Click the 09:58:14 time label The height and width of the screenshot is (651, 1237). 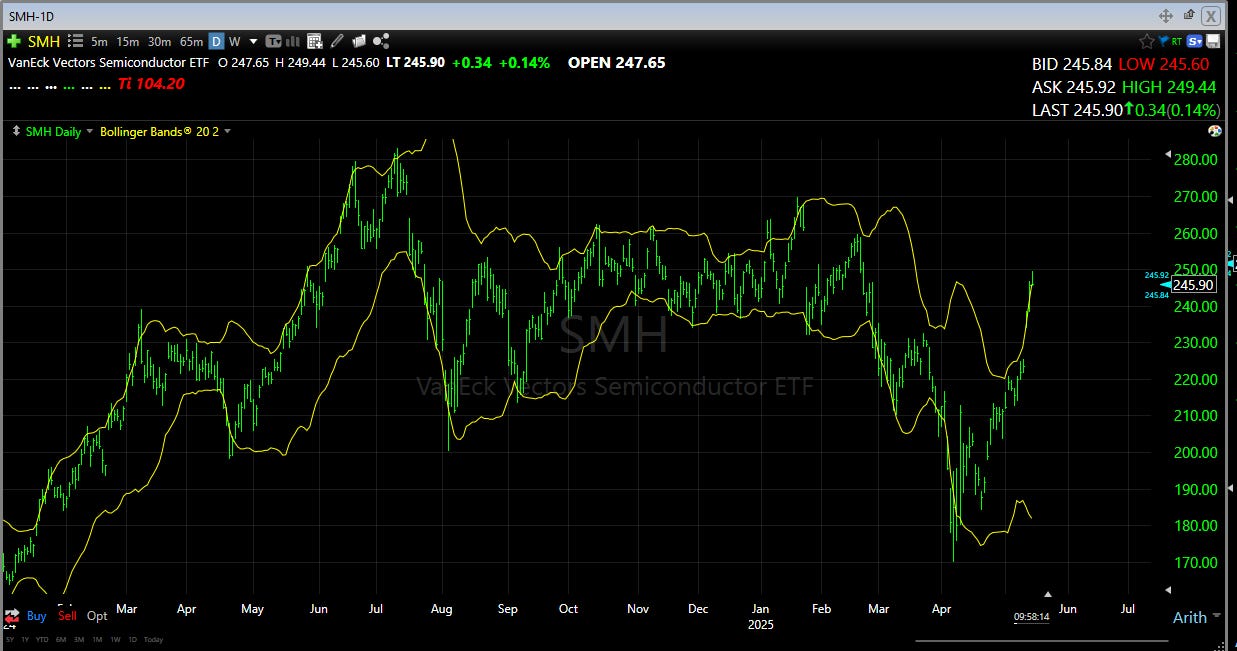tap(1031, 617)
